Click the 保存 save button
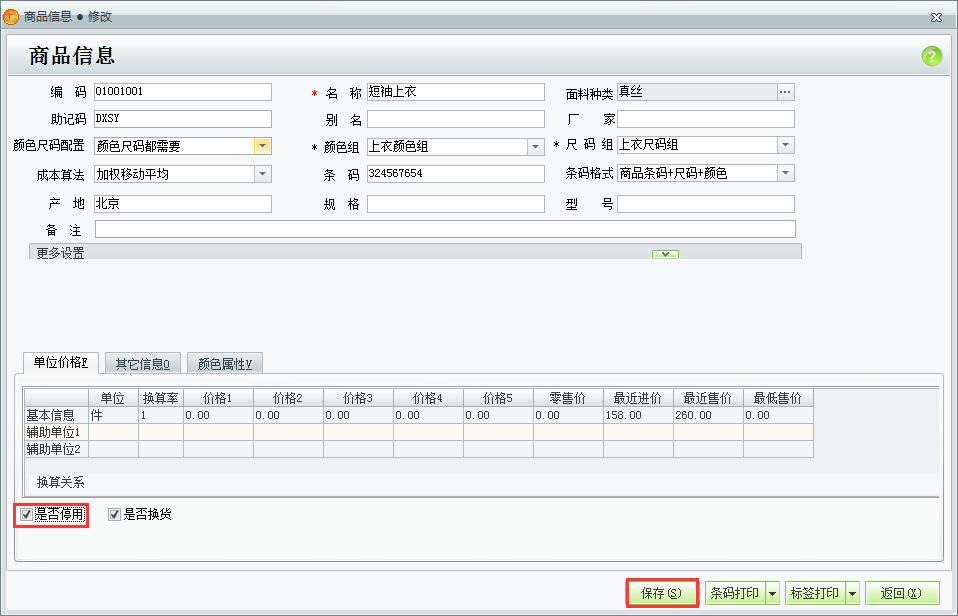The width and height of the screenshot is (958, 616). coord(660,593)
